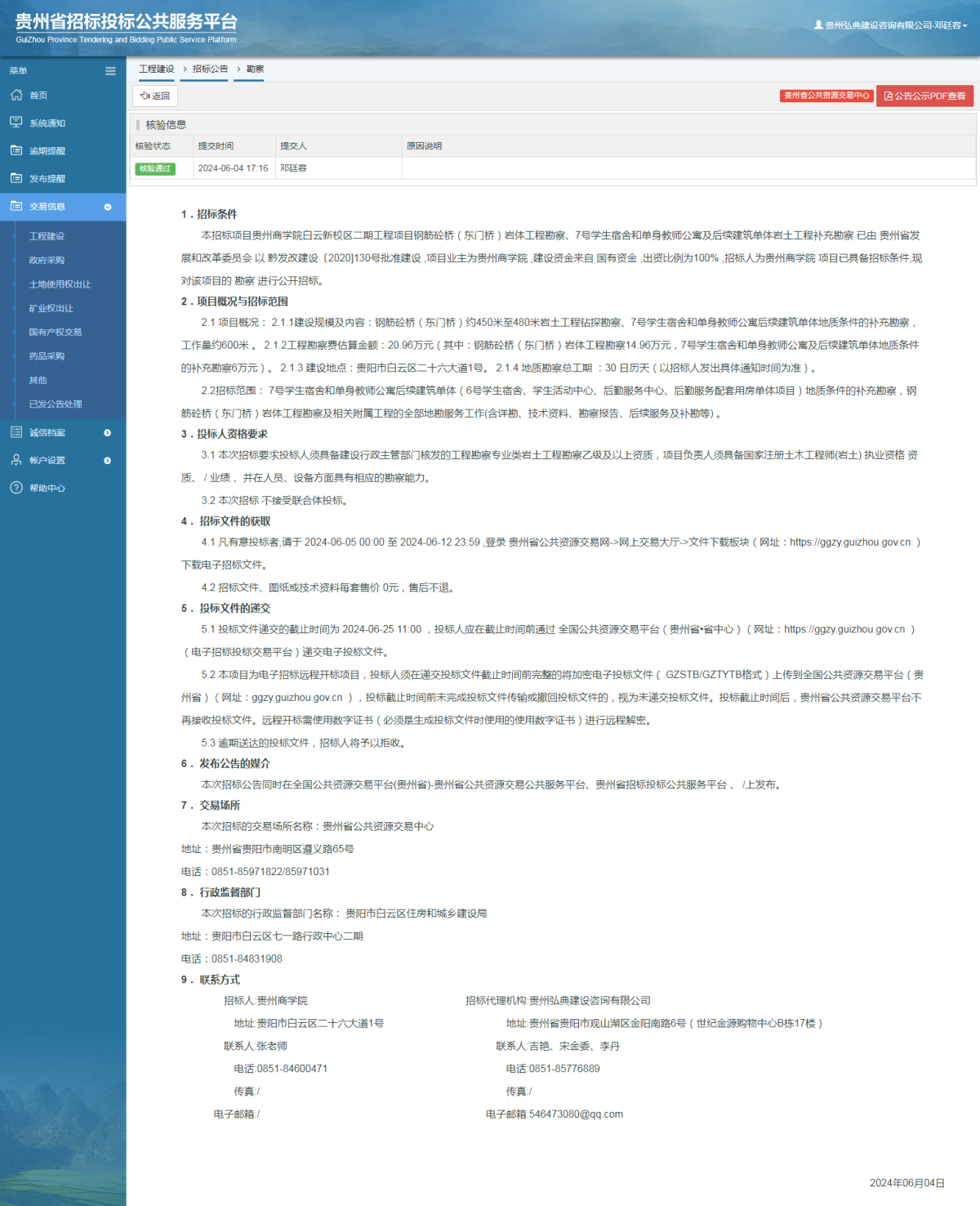The height and width of the screenshot is (1206, 980).
Task: Click the home icon in sidebar
Action: click(x=16, y=96)
